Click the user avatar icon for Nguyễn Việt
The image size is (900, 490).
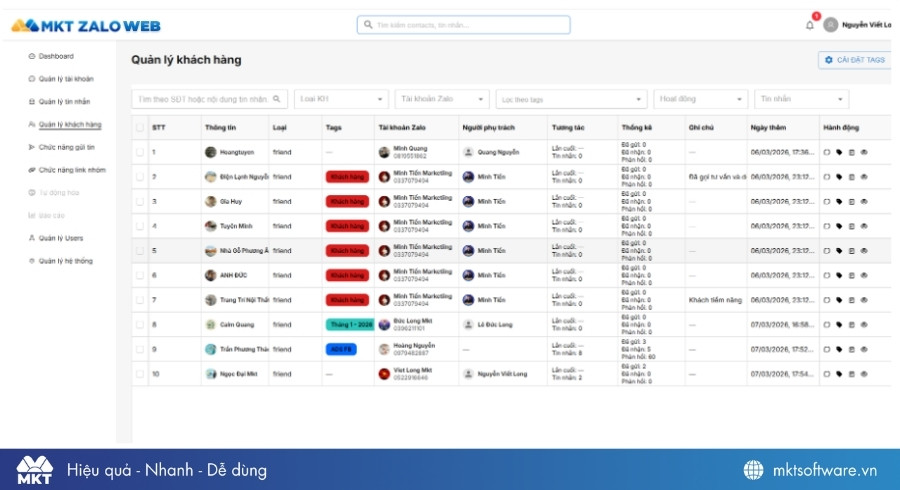830,25
